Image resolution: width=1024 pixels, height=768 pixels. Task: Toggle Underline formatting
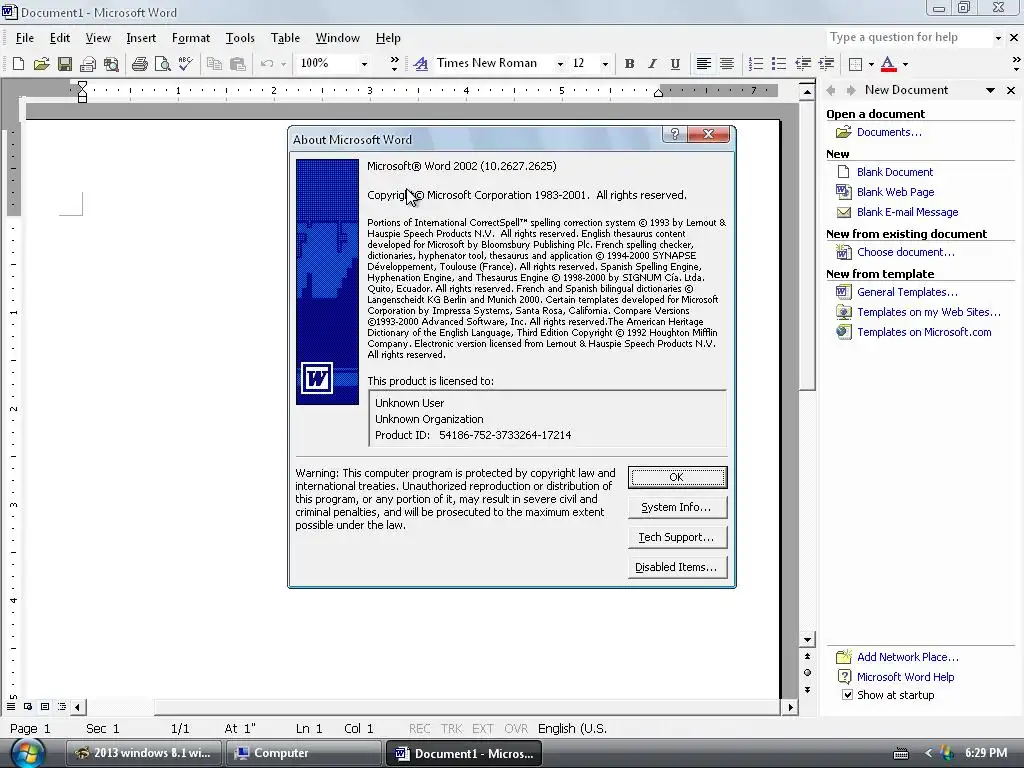675,63
